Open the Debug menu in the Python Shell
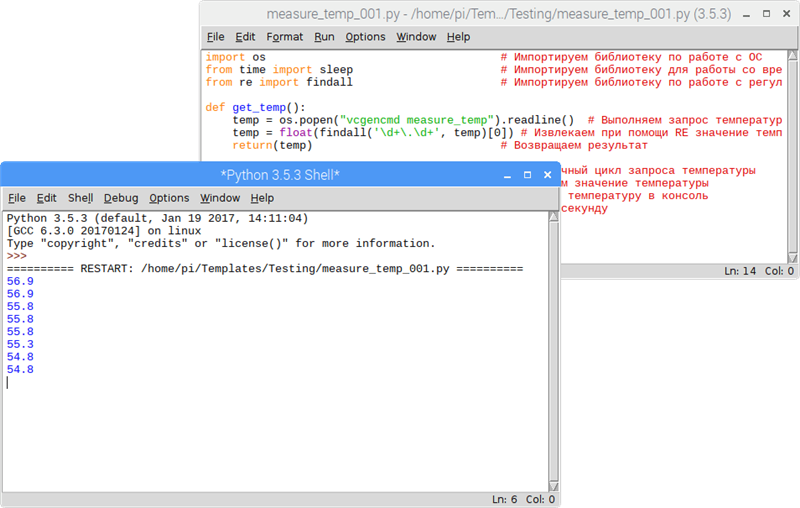800x508 pixels. (121, 198)
